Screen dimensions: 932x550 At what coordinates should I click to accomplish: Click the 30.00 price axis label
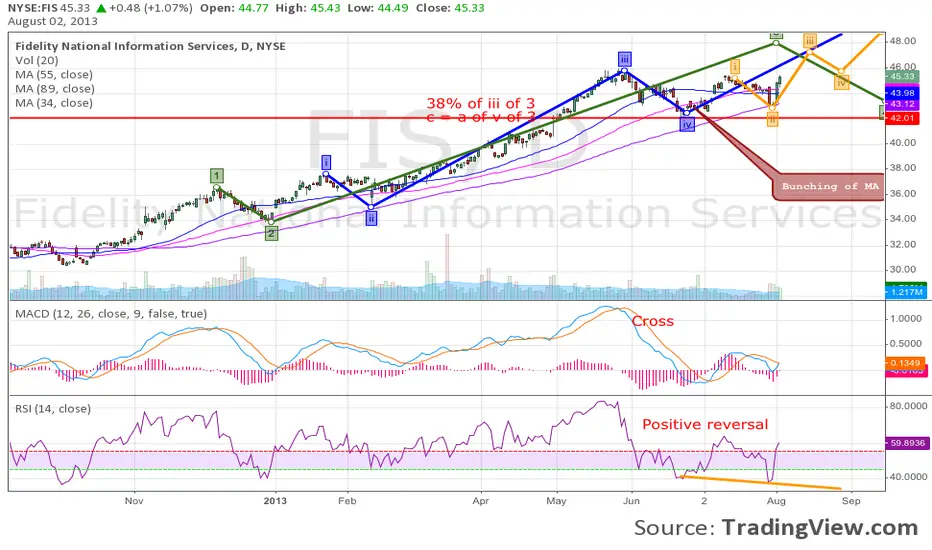[903, 269]
